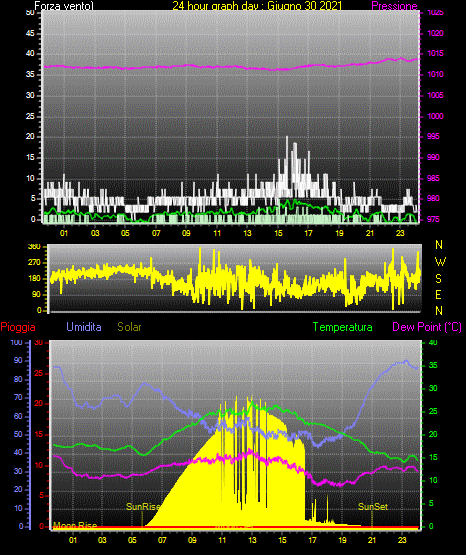Screen dimensions: 466x555
Task: Click the W compass direction label
Action: tap(440, 262)
